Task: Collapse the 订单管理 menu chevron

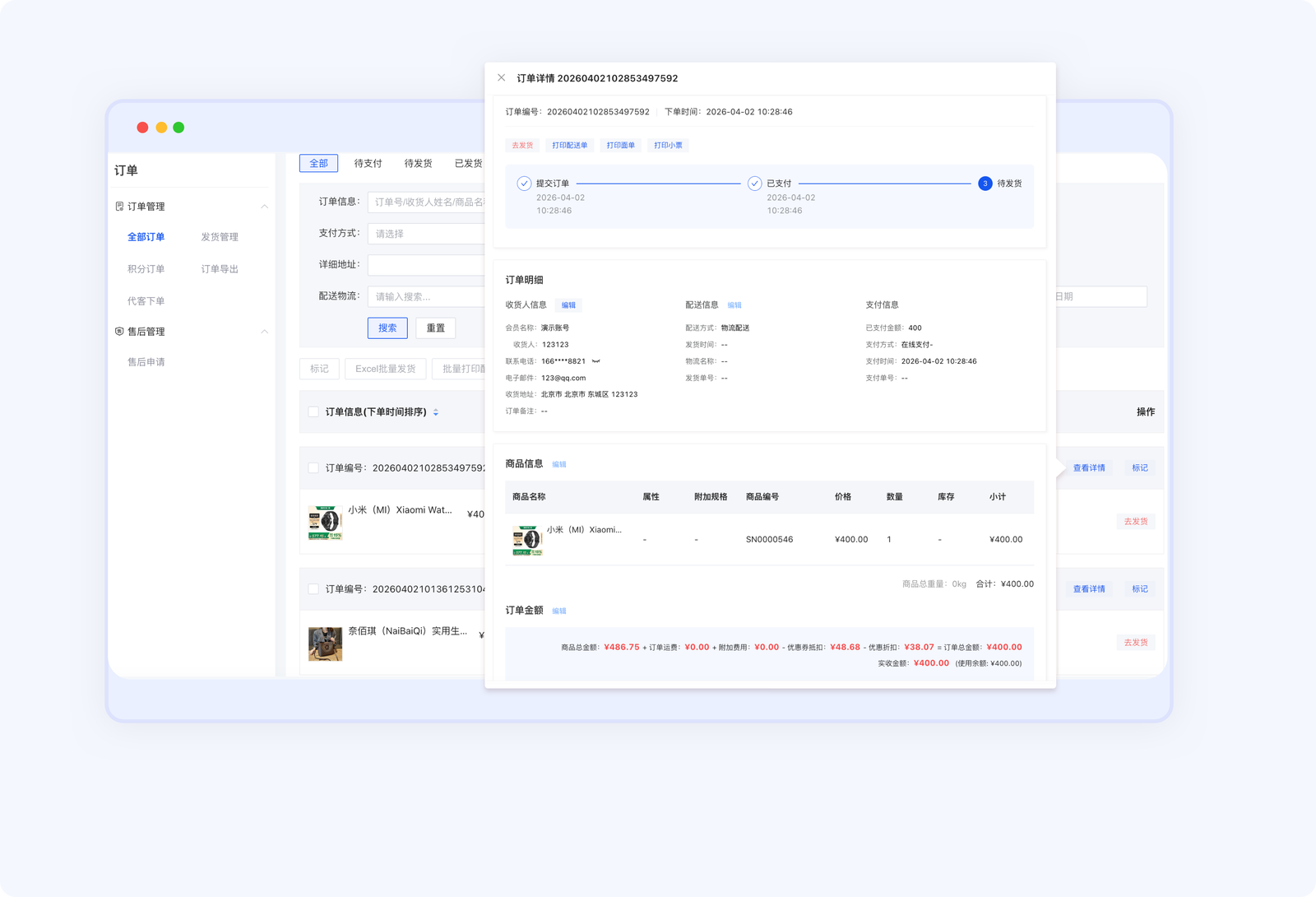Action: (264, 207)
